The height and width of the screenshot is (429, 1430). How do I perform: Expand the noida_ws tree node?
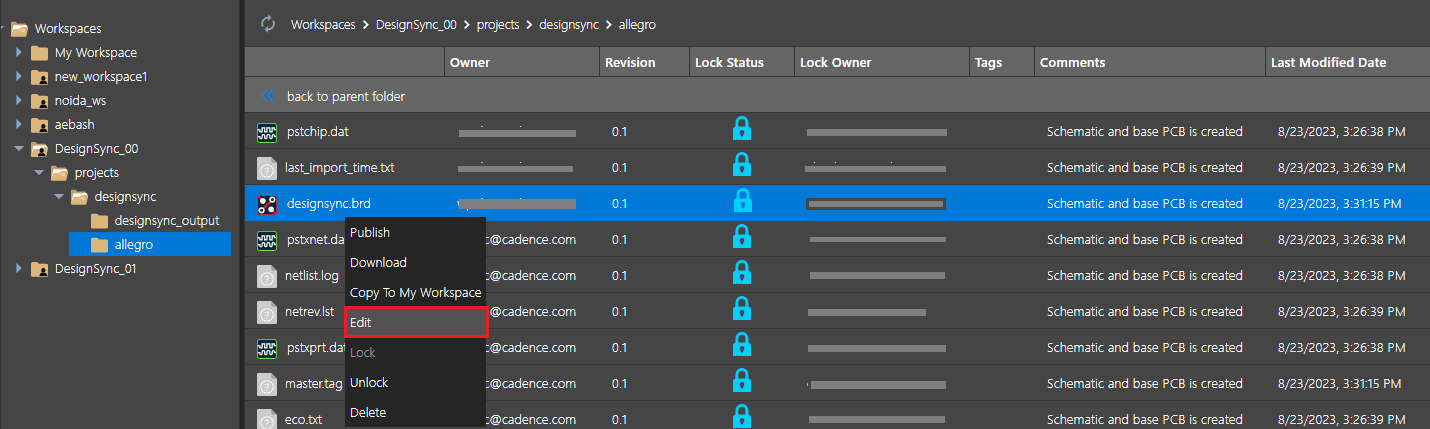pos(18,101)
